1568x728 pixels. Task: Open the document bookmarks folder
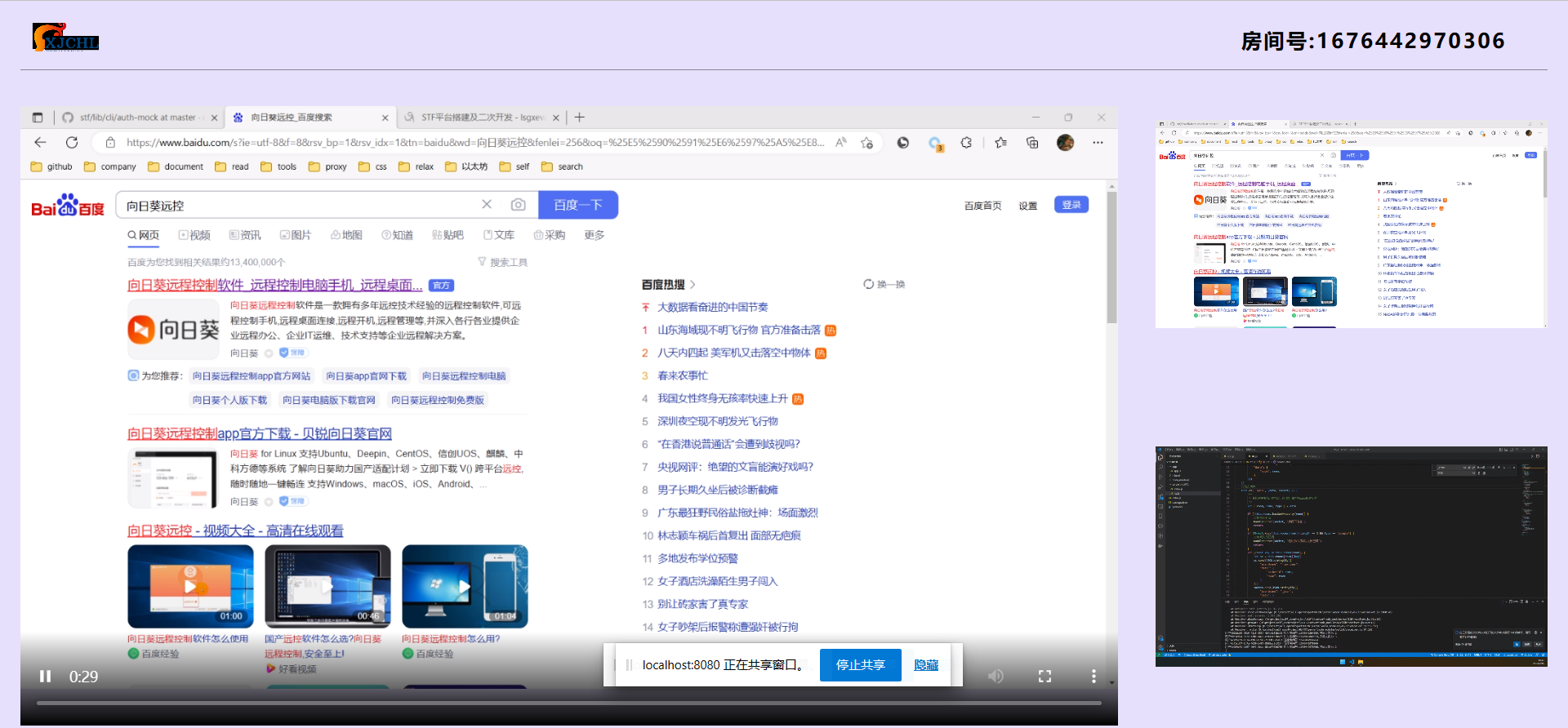(x=176, y=166)
